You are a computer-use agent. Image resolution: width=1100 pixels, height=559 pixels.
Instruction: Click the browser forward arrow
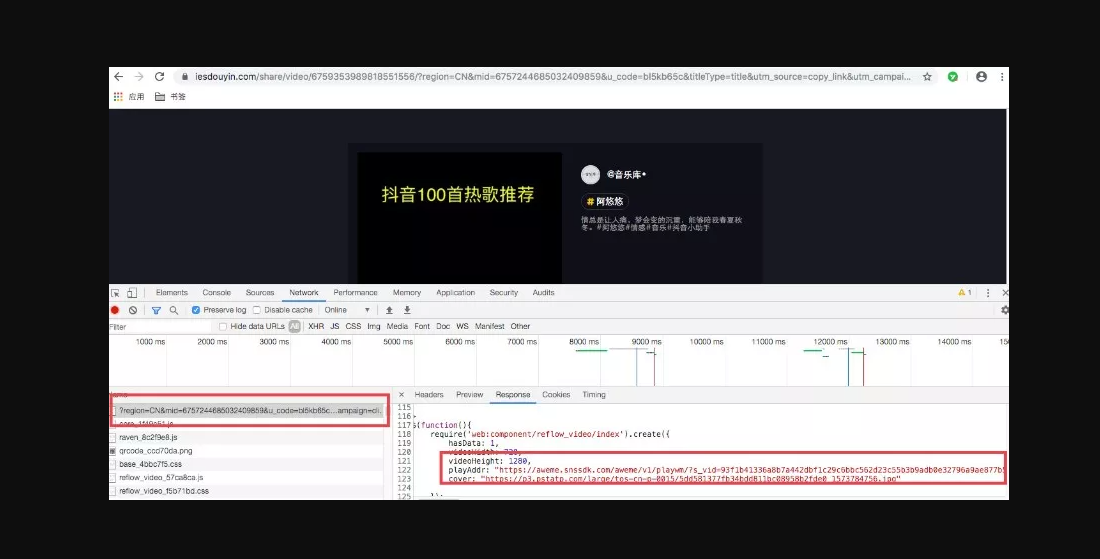[x=139, y=76]
